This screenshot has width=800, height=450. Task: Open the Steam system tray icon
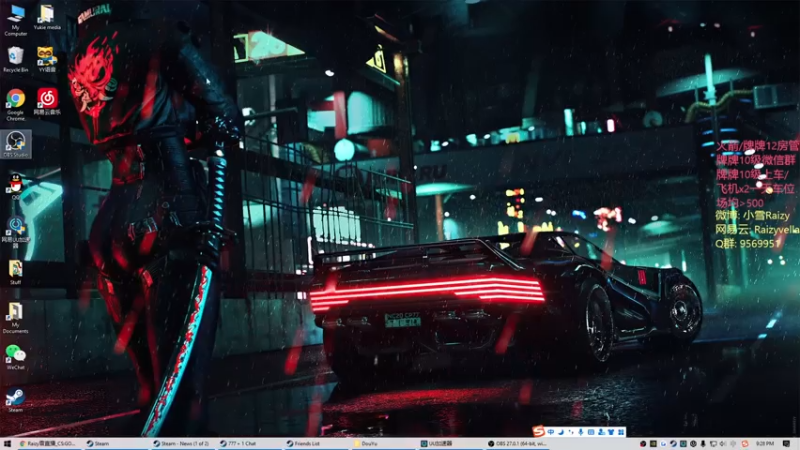pos(673,444)
